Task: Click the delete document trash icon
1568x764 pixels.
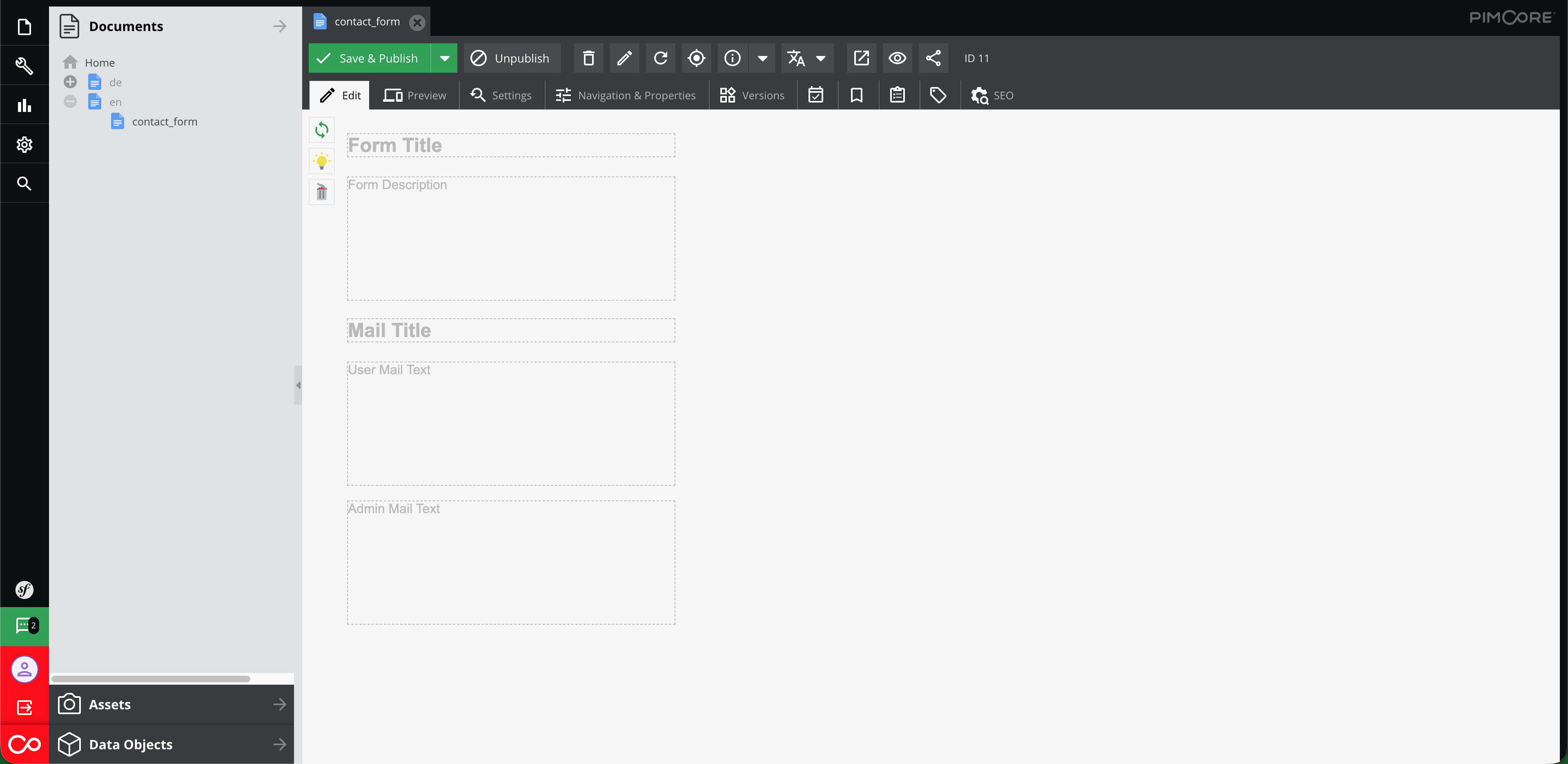Action: click(588, 58)
